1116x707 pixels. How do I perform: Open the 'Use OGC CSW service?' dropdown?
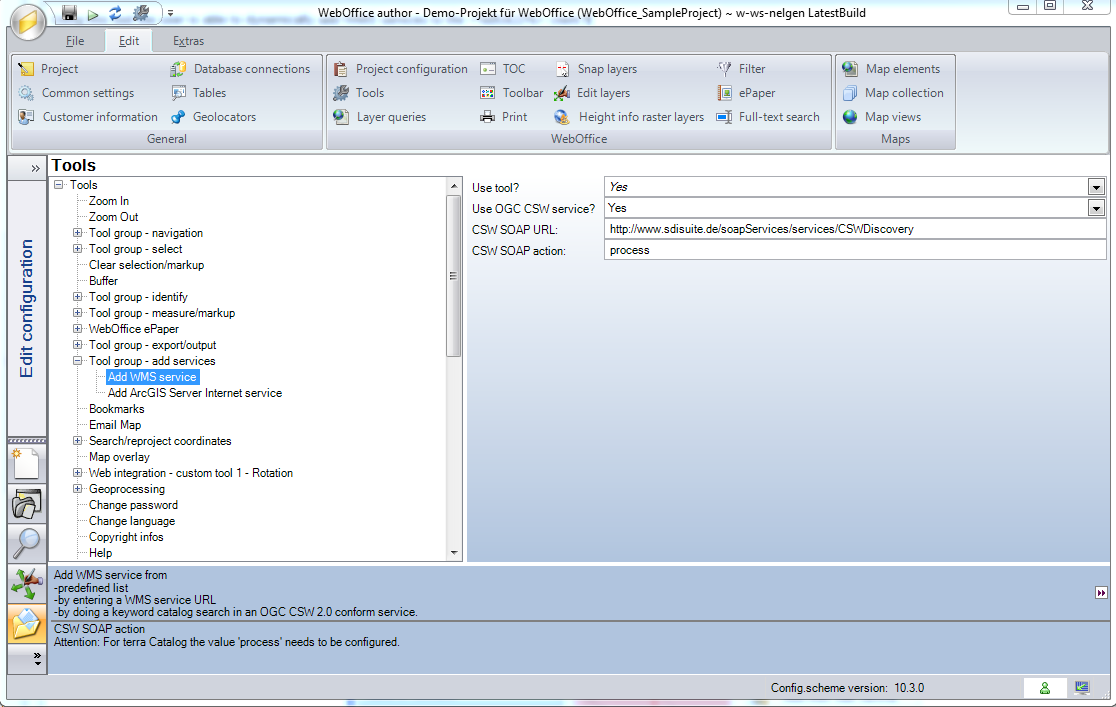point(1095,208)
